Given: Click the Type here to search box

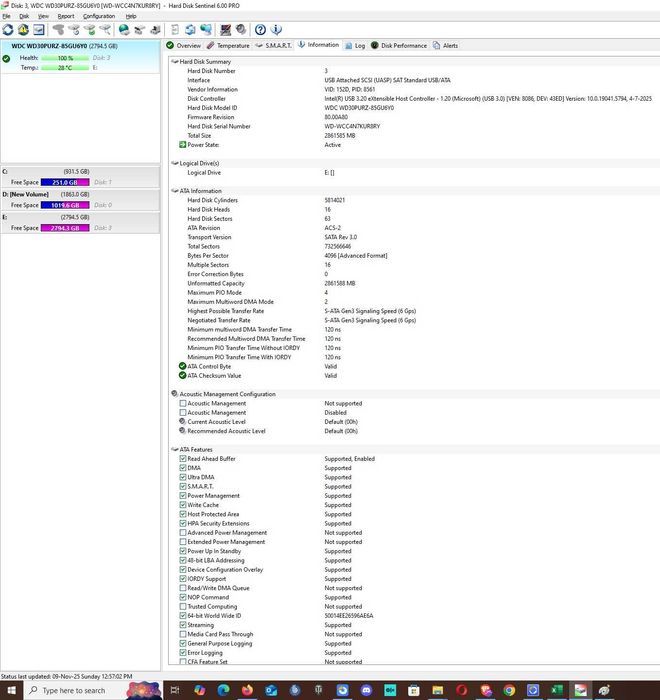Looking at the screenshot, I should (x=93, y=690).
